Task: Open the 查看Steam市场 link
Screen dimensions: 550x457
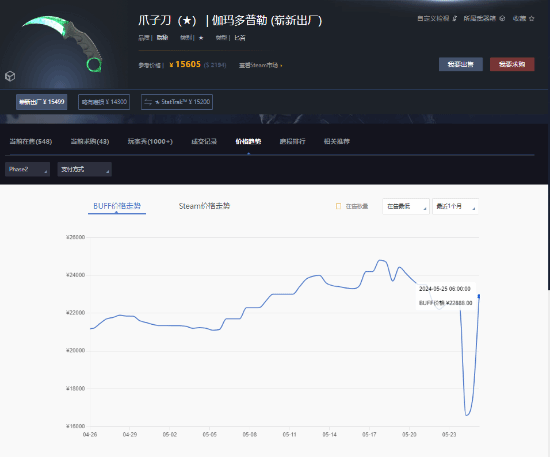Action: pos(260,65)
